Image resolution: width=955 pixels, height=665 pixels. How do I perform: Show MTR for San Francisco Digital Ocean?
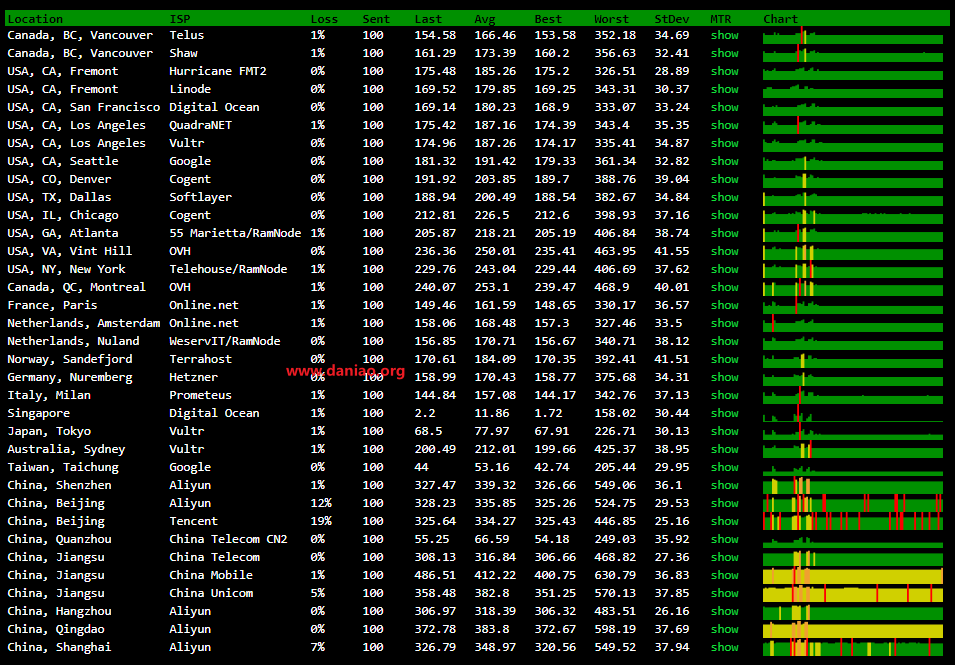(x=724, y=107)
